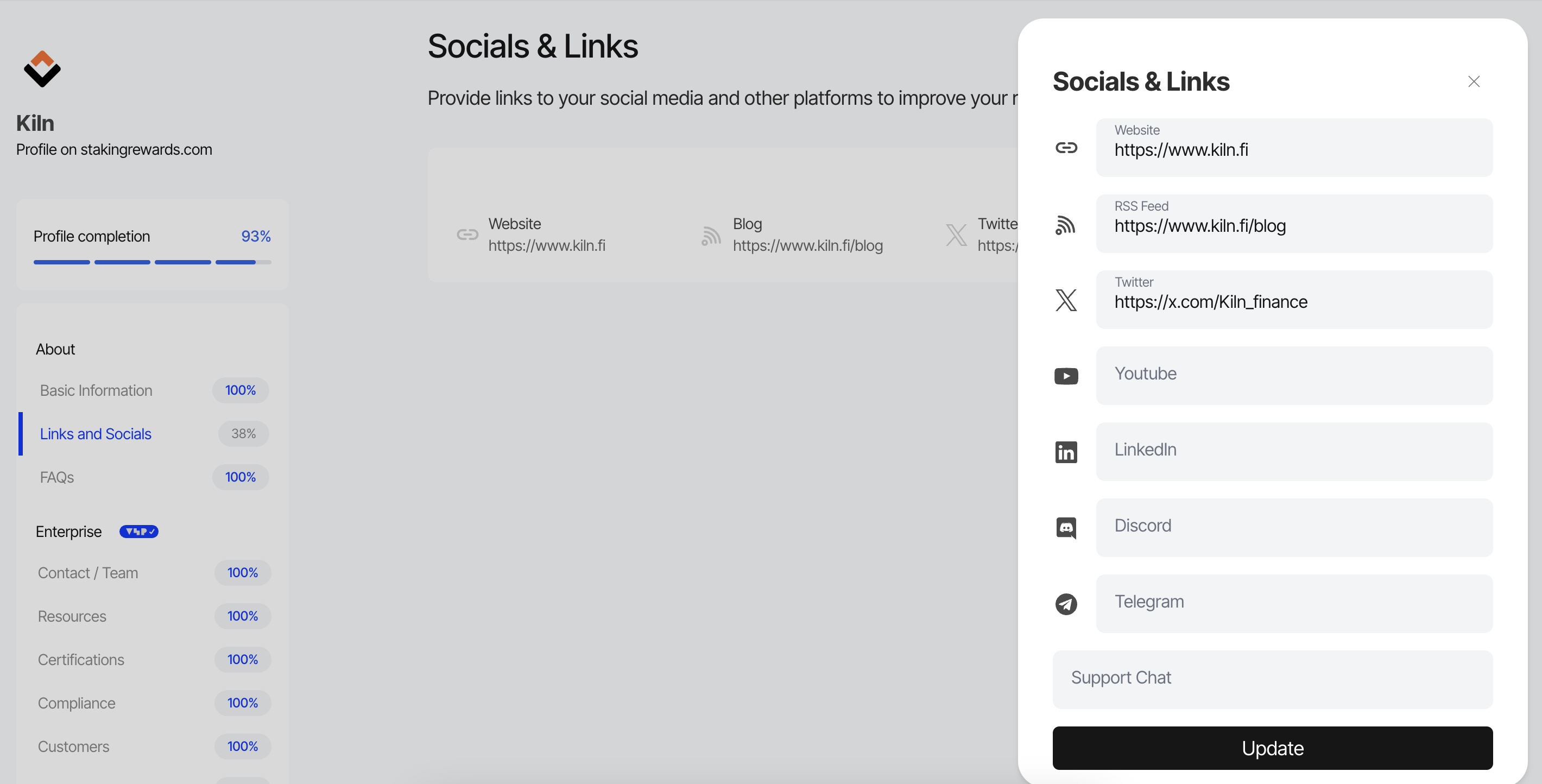Click the LinkedIn icon
Viewport: 1542px width, 784px height.
coord(1066,452)
